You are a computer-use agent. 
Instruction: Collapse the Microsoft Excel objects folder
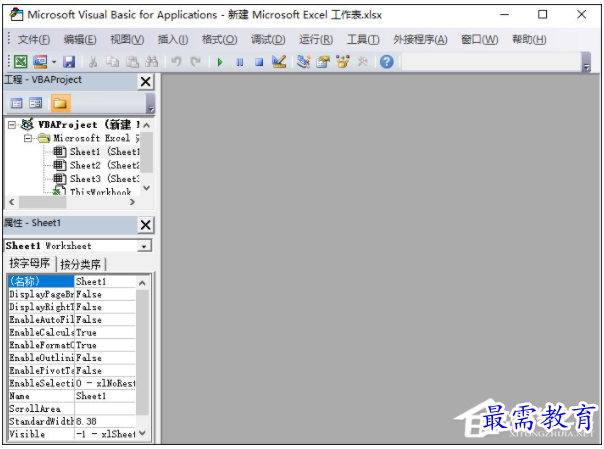(x=27, y=138)
